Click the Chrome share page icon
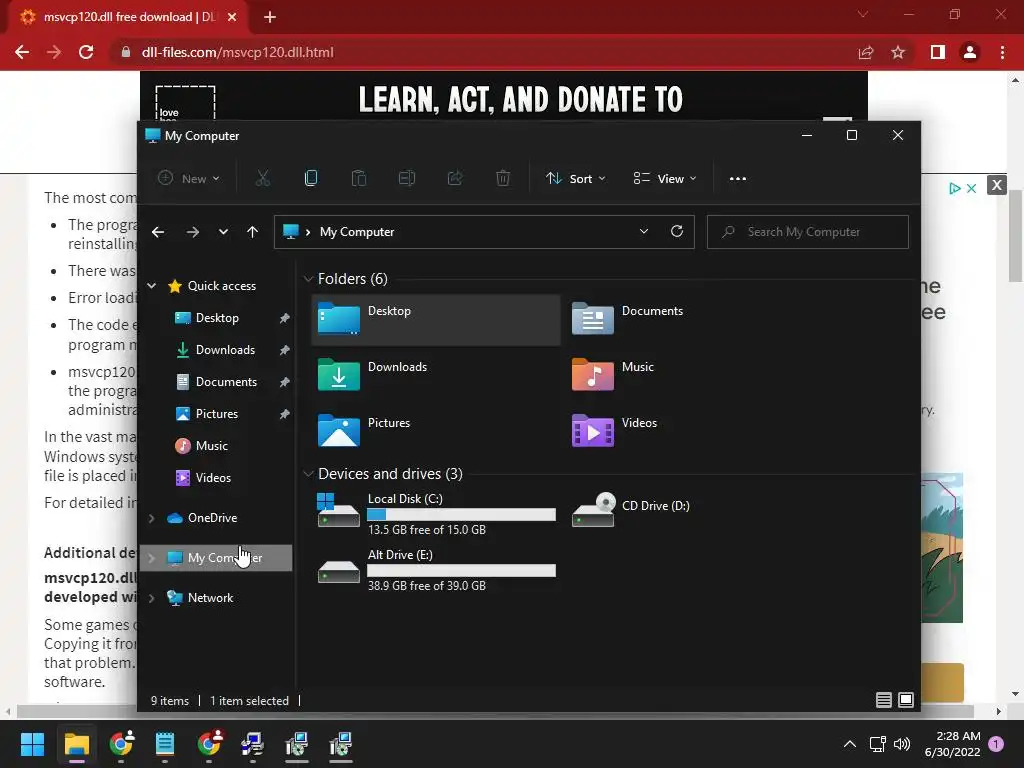The width and height of the screenshot is (1024, 768). click(866, 52)
